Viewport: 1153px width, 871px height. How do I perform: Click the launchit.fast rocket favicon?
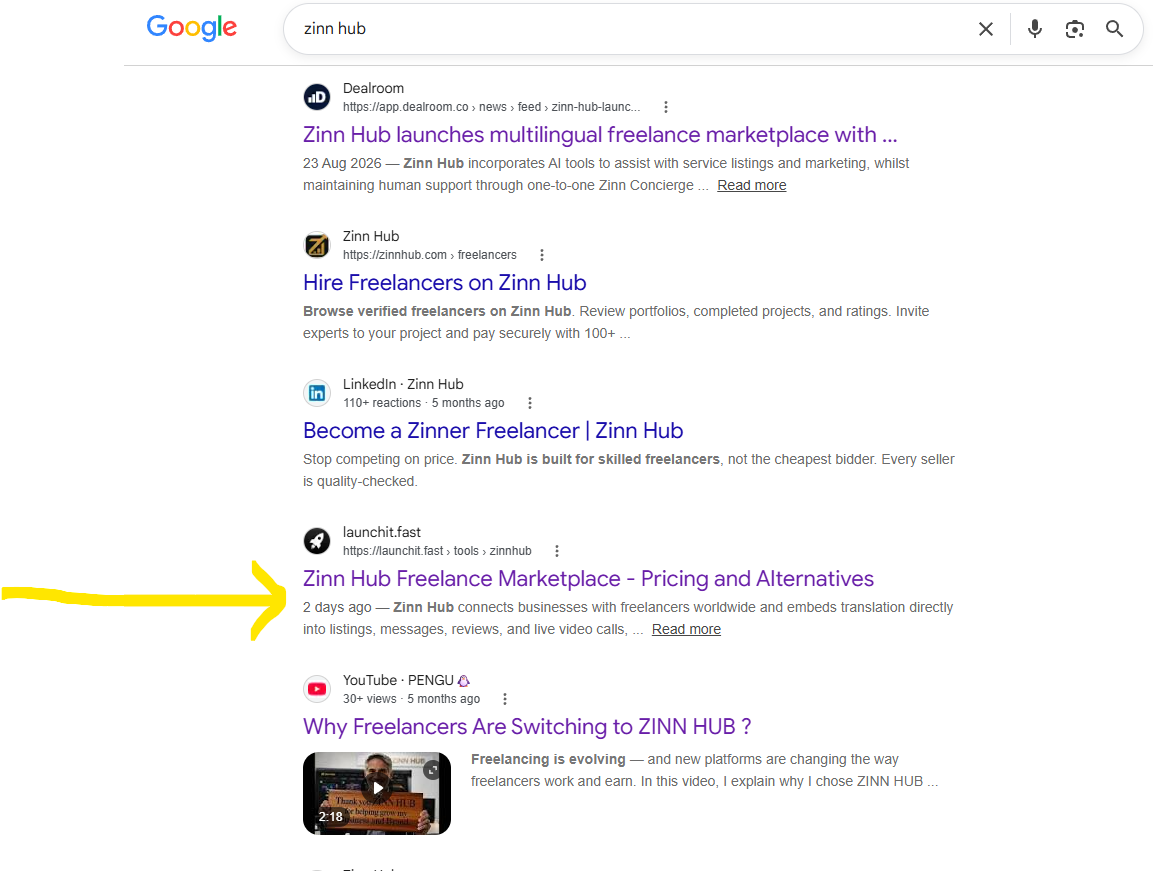coord(317,541)
